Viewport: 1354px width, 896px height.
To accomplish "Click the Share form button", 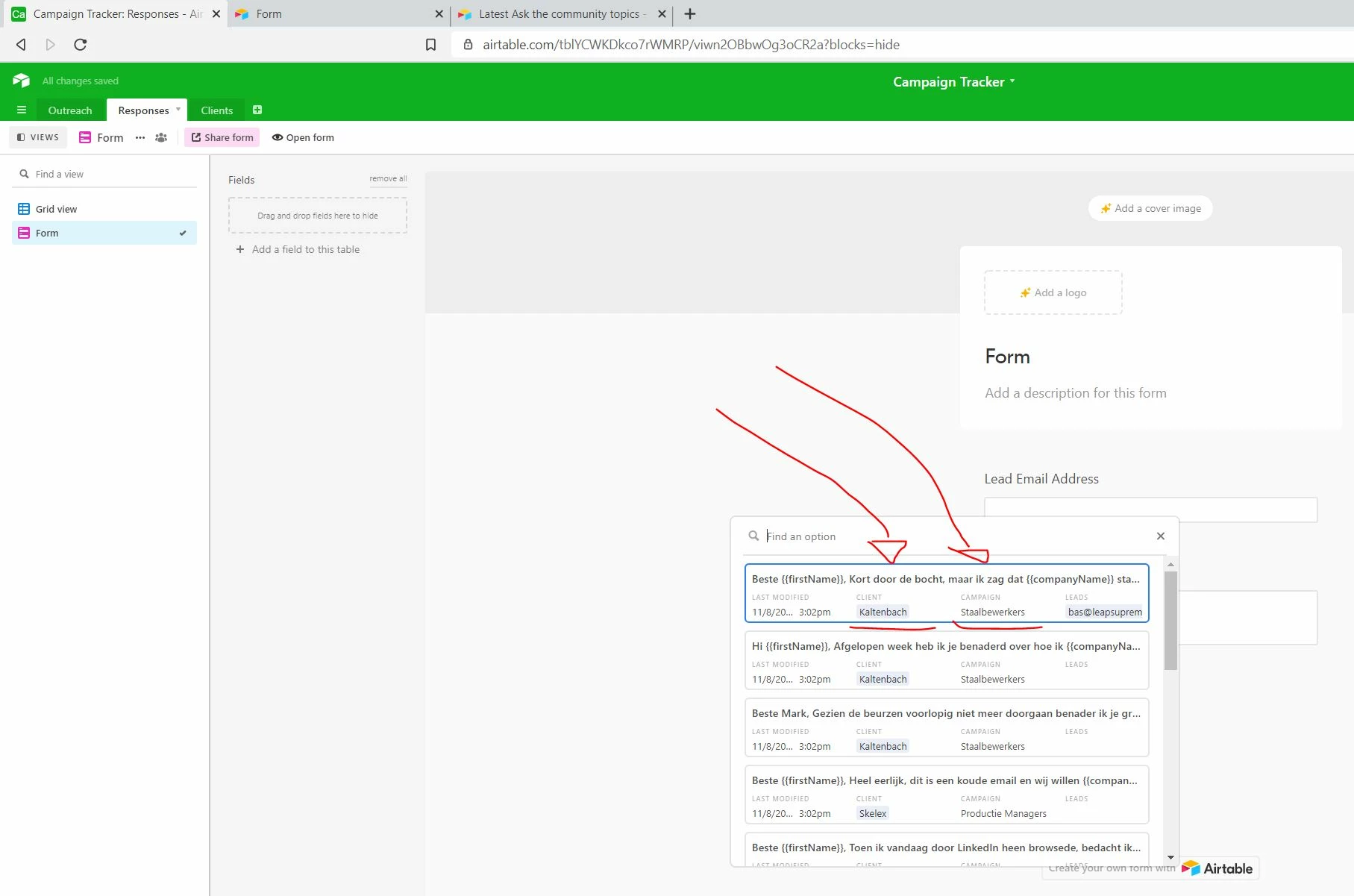I will point(222,137).
